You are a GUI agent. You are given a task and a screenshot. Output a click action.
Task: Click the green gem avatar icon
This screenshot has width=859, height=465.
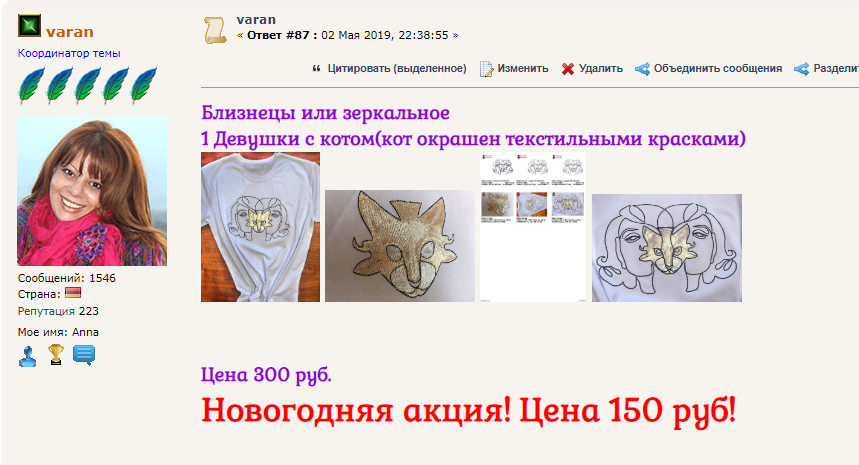(29, 26)
